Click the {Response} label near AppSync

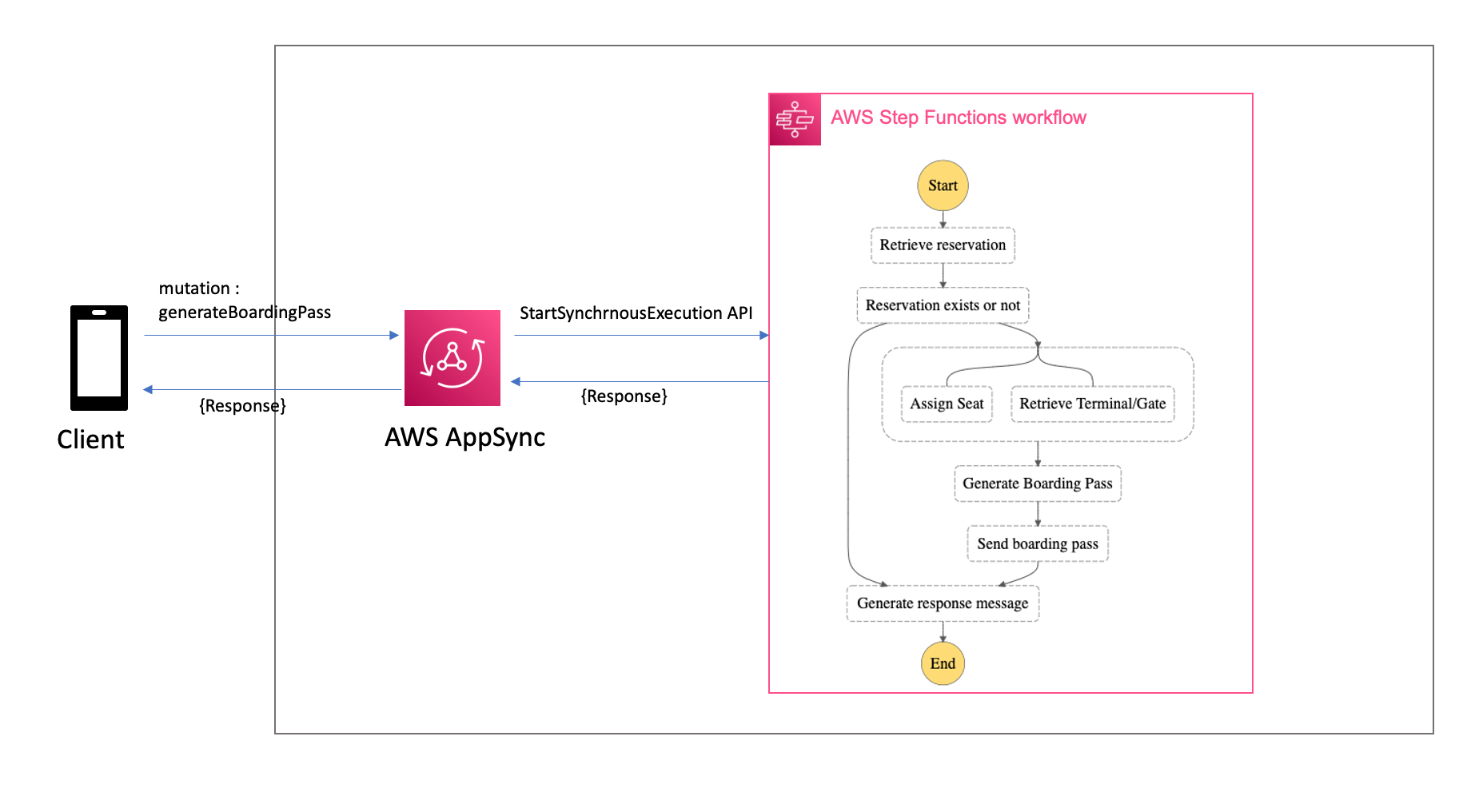624,396
